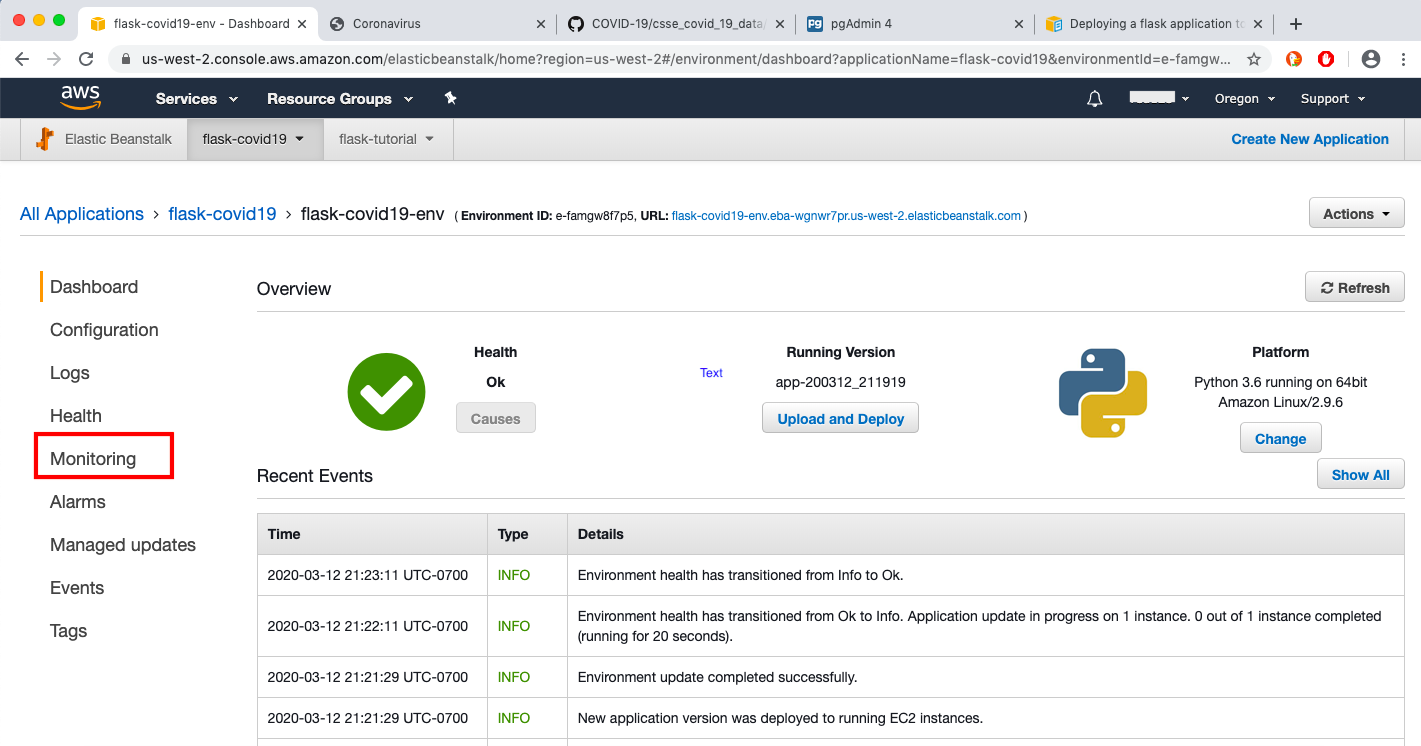Click the app-200312_211919 version label
This screenshot has width=1421, height=746.
841,382
